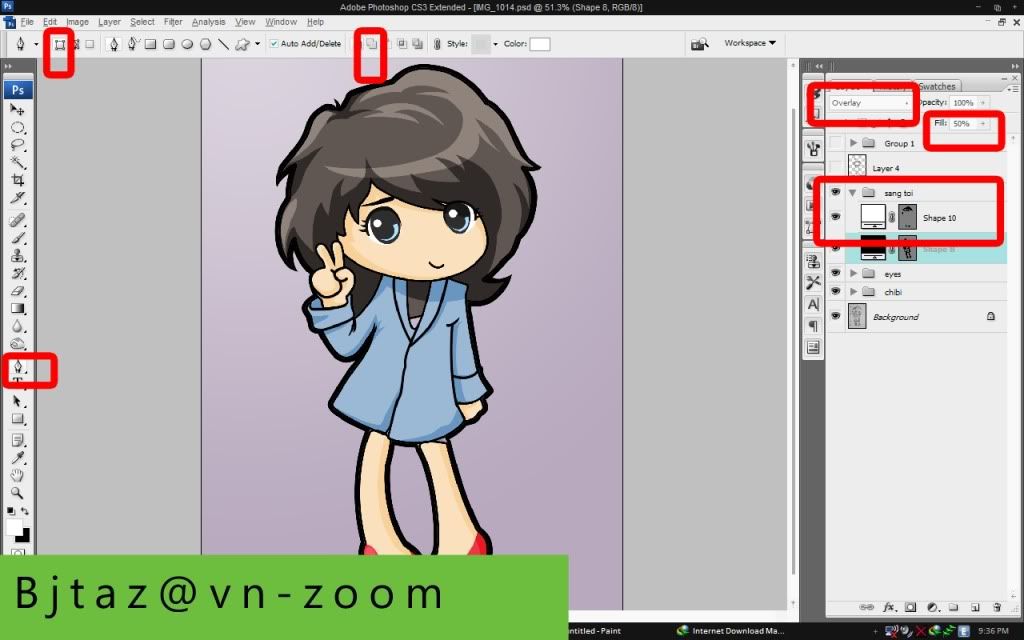
Task: Select the Crop tool
Action: 18,180
